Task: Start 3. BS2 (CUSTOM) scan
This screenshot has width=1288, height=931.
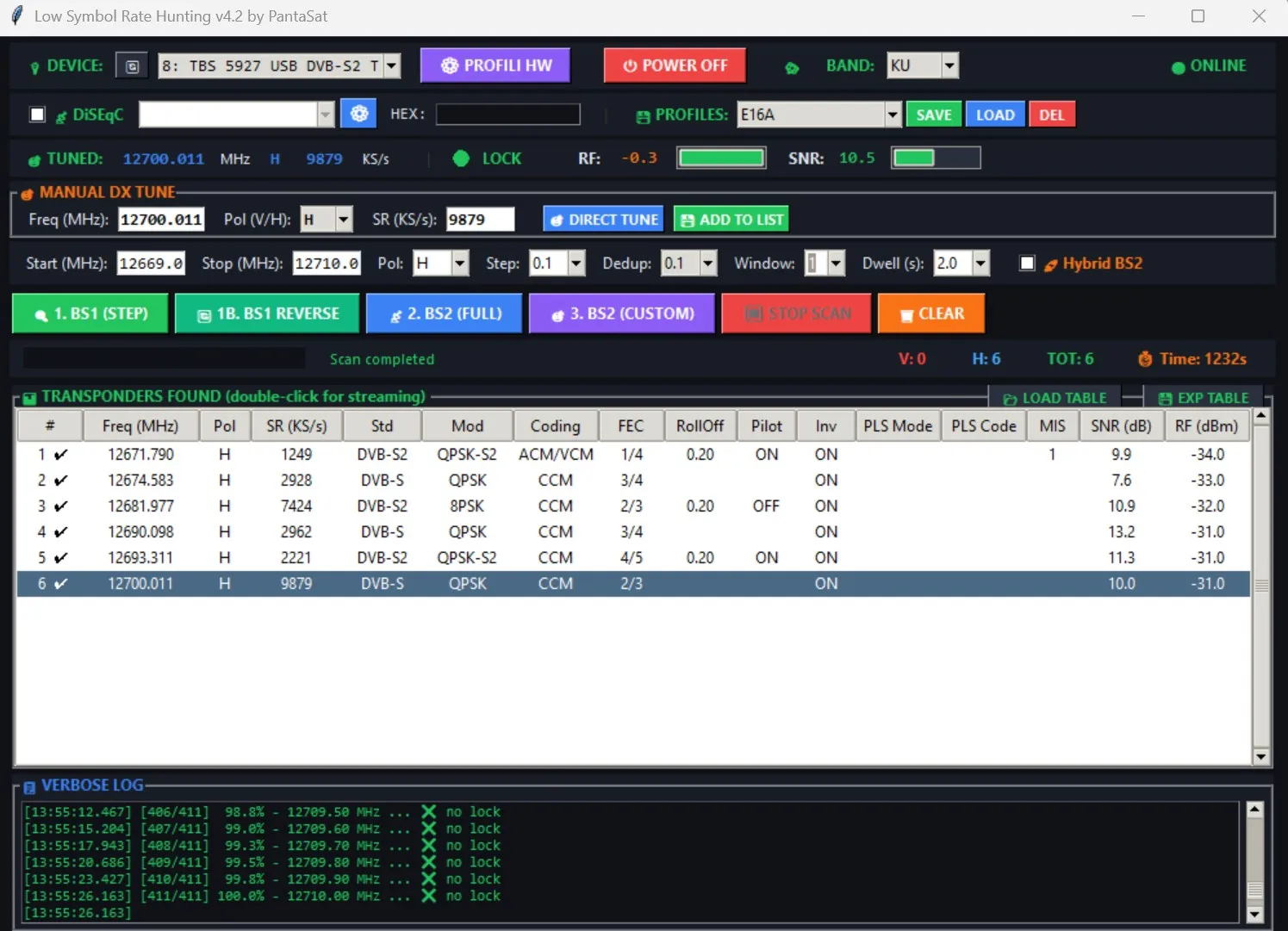Action: click(x=622, y=313)
